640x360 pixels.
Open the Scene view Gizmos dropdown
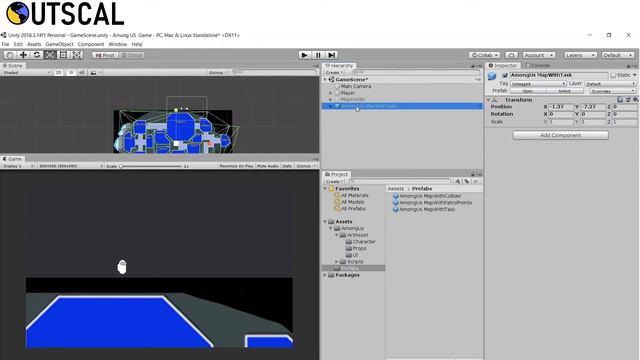click(x=218, y=72)
